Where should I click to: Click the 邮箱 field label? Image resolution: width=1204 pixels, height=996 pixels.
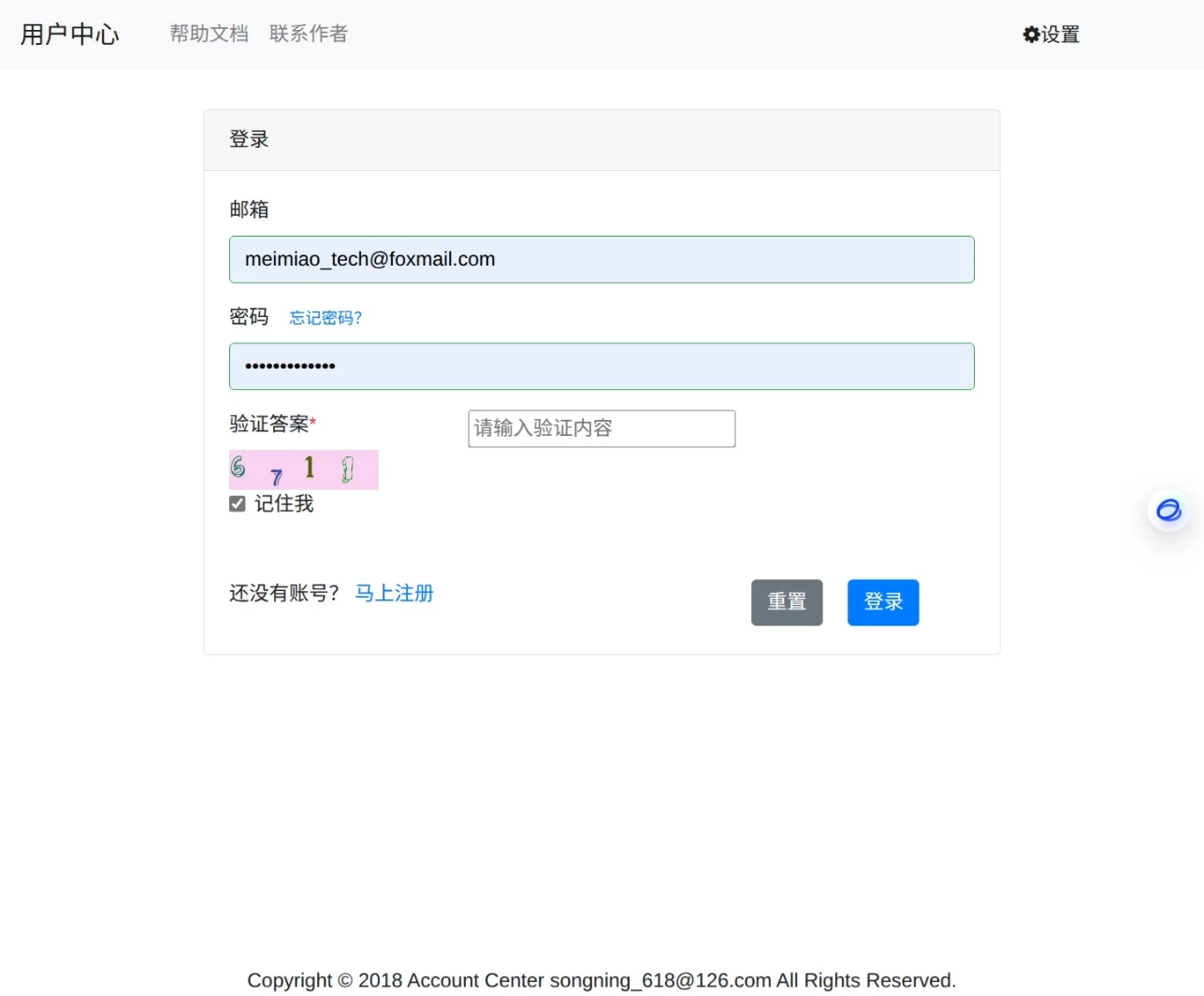pyautogui.click(x=249, y=209)
